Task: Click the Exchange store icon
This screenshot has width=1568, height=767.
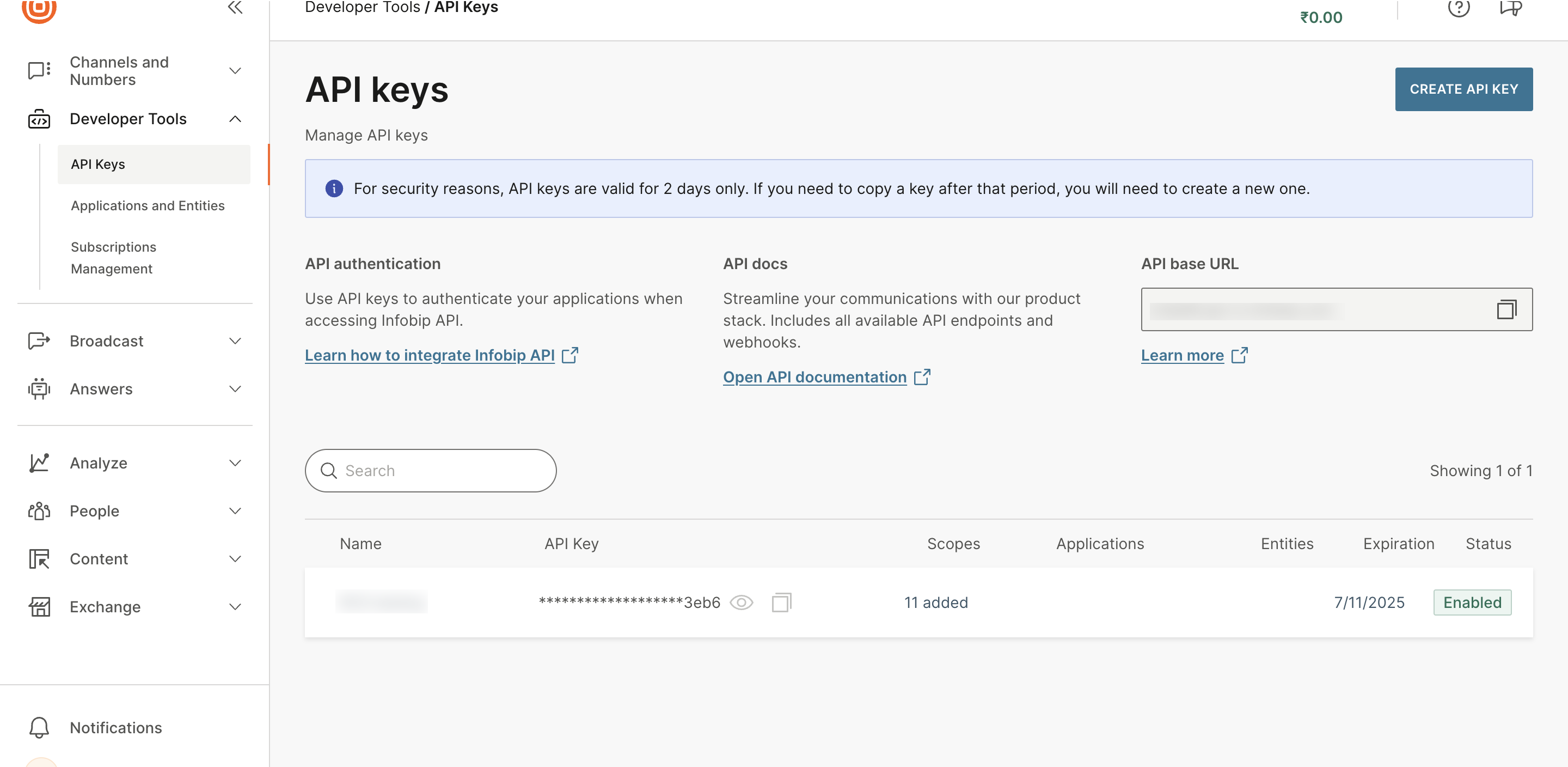Action: pyautogui.click(x=39, y=607)
